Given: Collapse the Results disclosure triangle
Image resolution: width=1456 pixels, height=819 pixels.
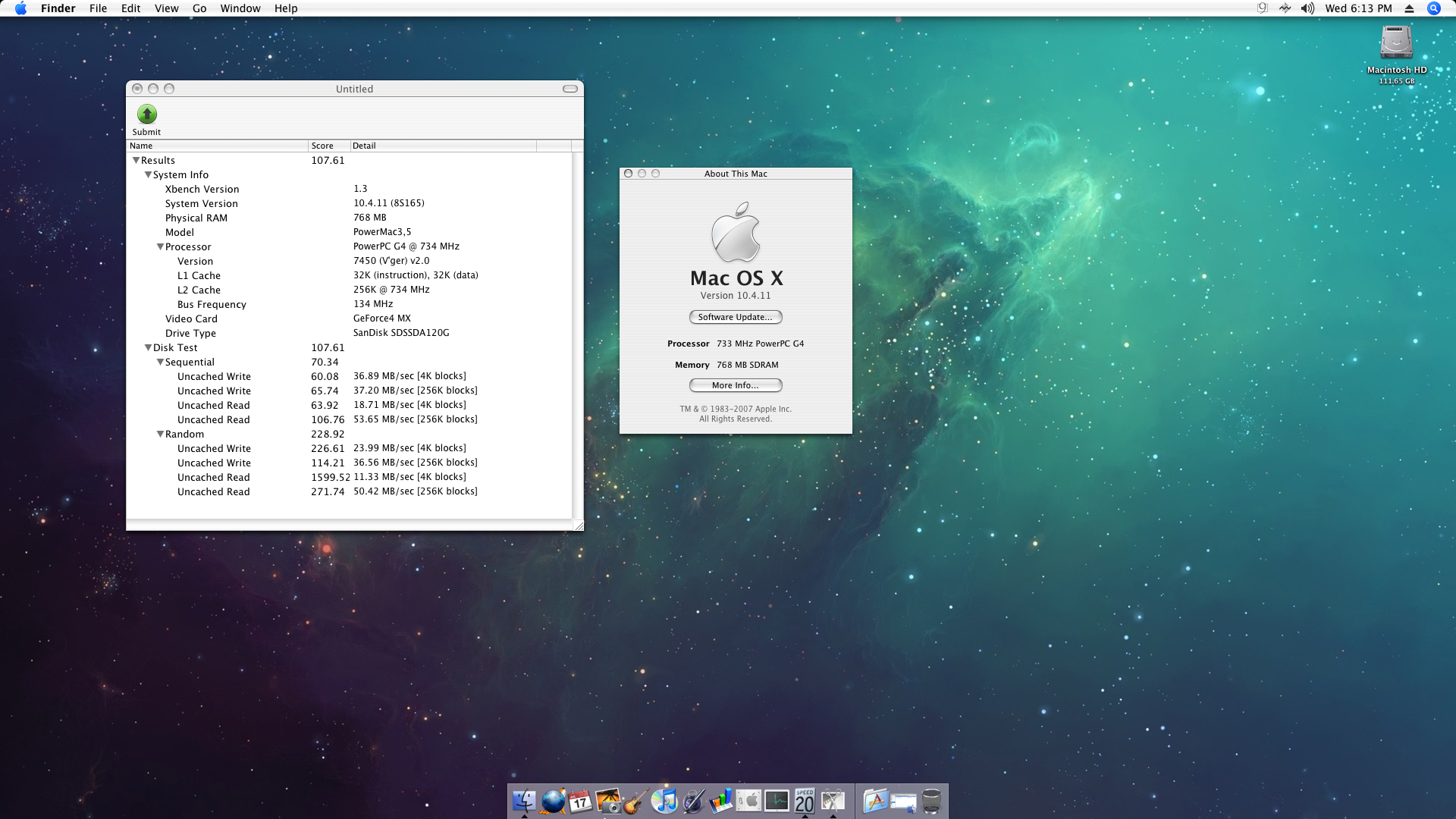Looking at the screenshot, I should point(136,160).
